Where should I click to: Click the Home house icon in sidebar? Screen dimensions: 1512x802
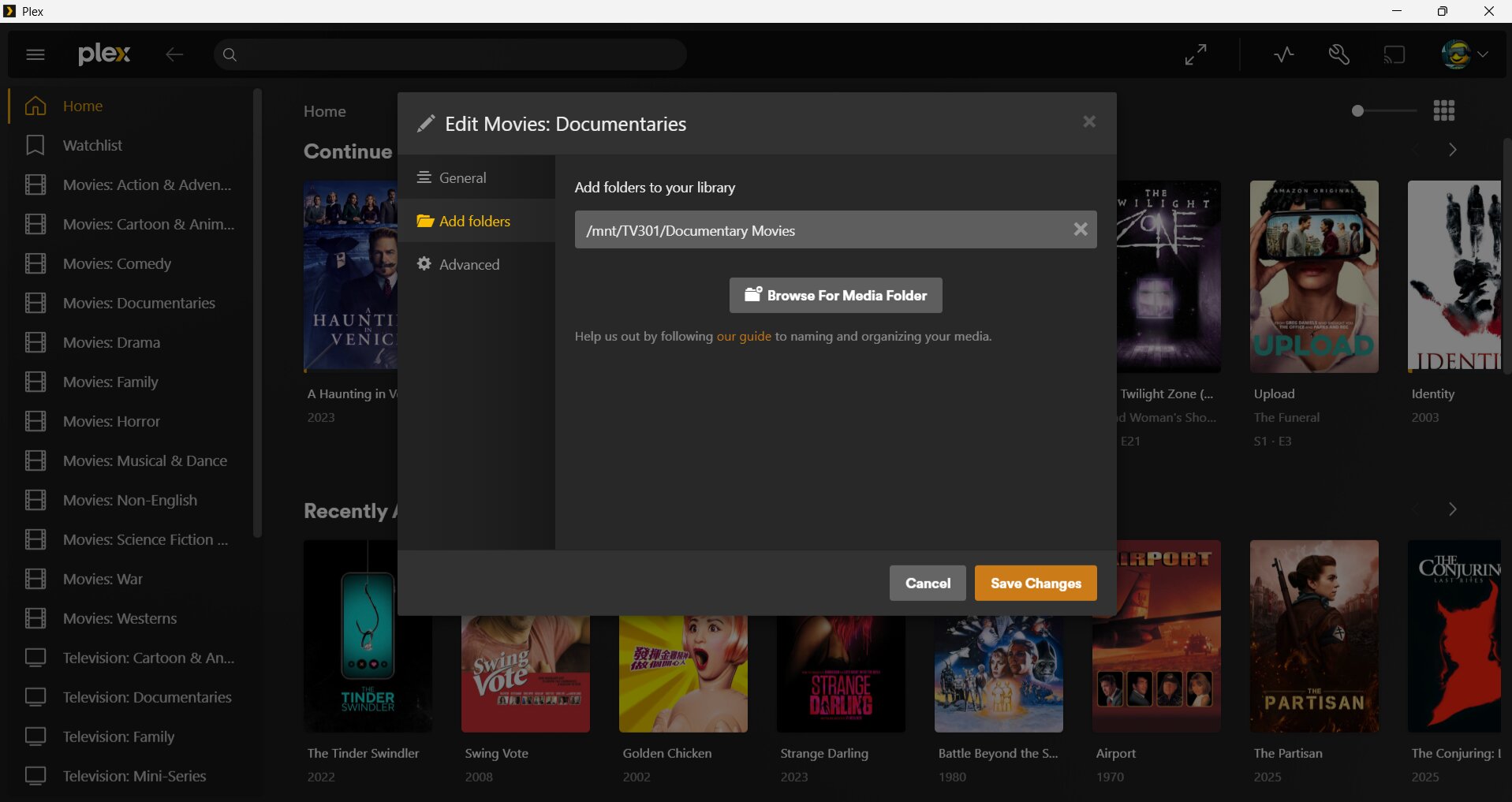coord(35,106)
